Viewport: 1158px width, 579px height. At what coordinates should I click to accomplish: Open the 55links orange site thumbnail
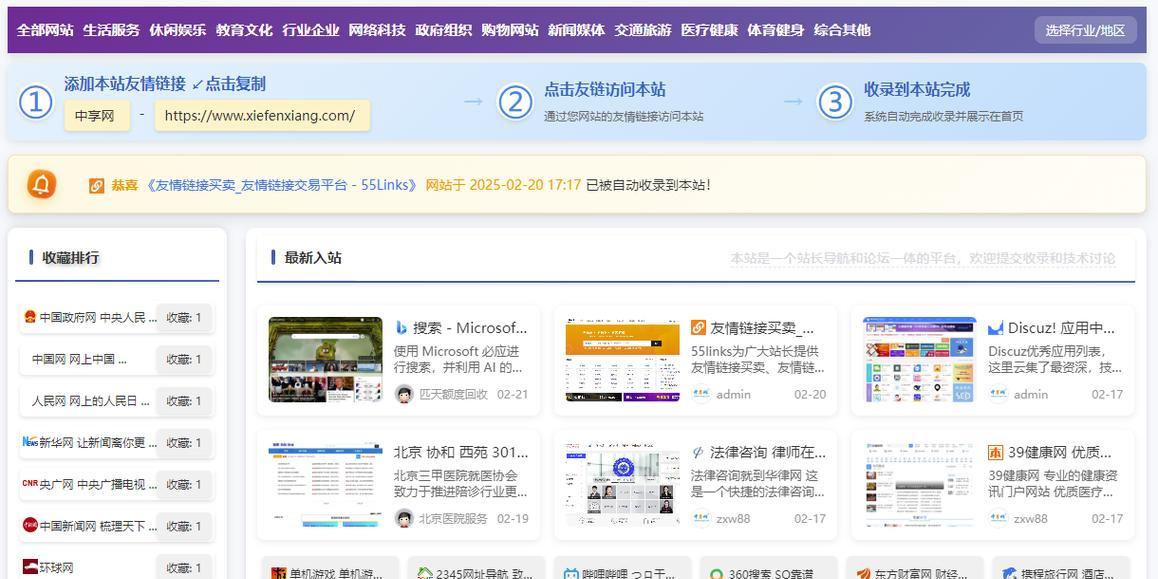coord(623,360)
